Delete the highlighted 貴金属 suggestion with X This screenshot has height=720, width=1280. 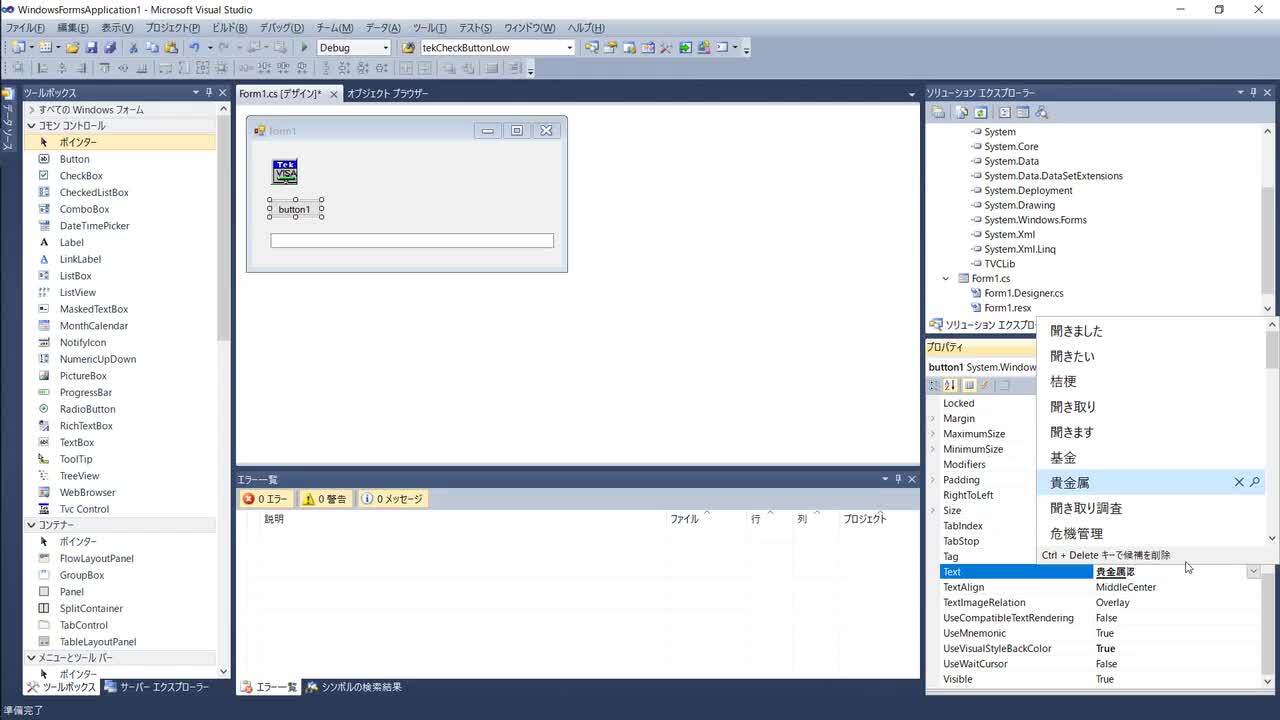coord(1239,482)
